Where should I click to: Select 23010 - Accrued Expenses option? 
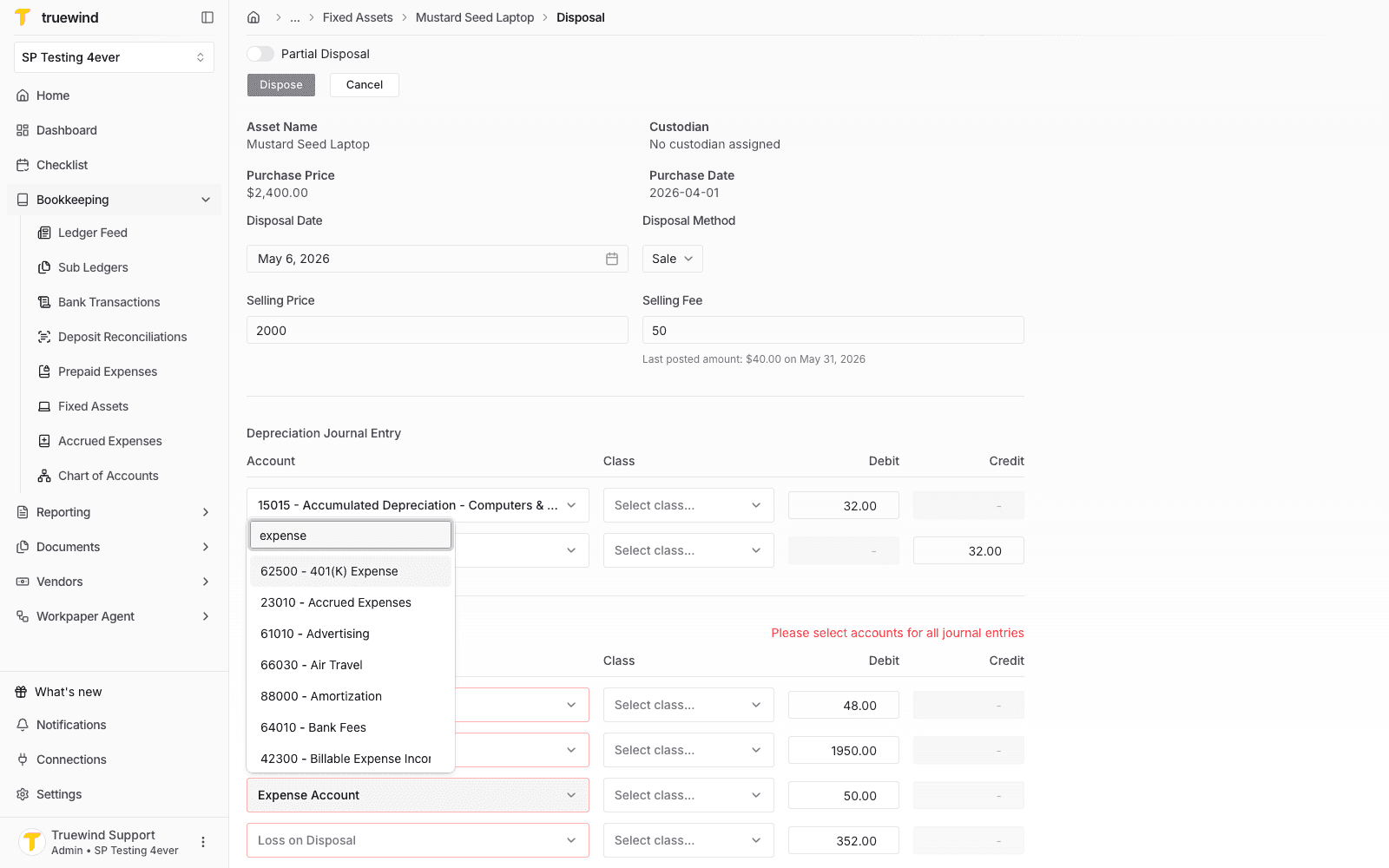pos(351,602)
